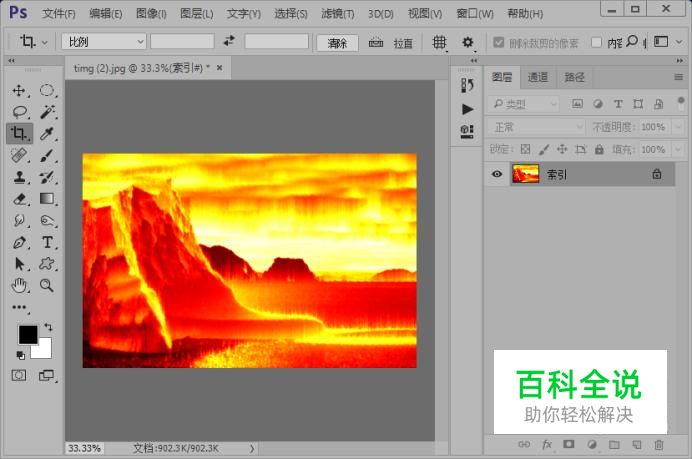Select the Lasso tool
The image size is (692, 459).
coord(19,112)
